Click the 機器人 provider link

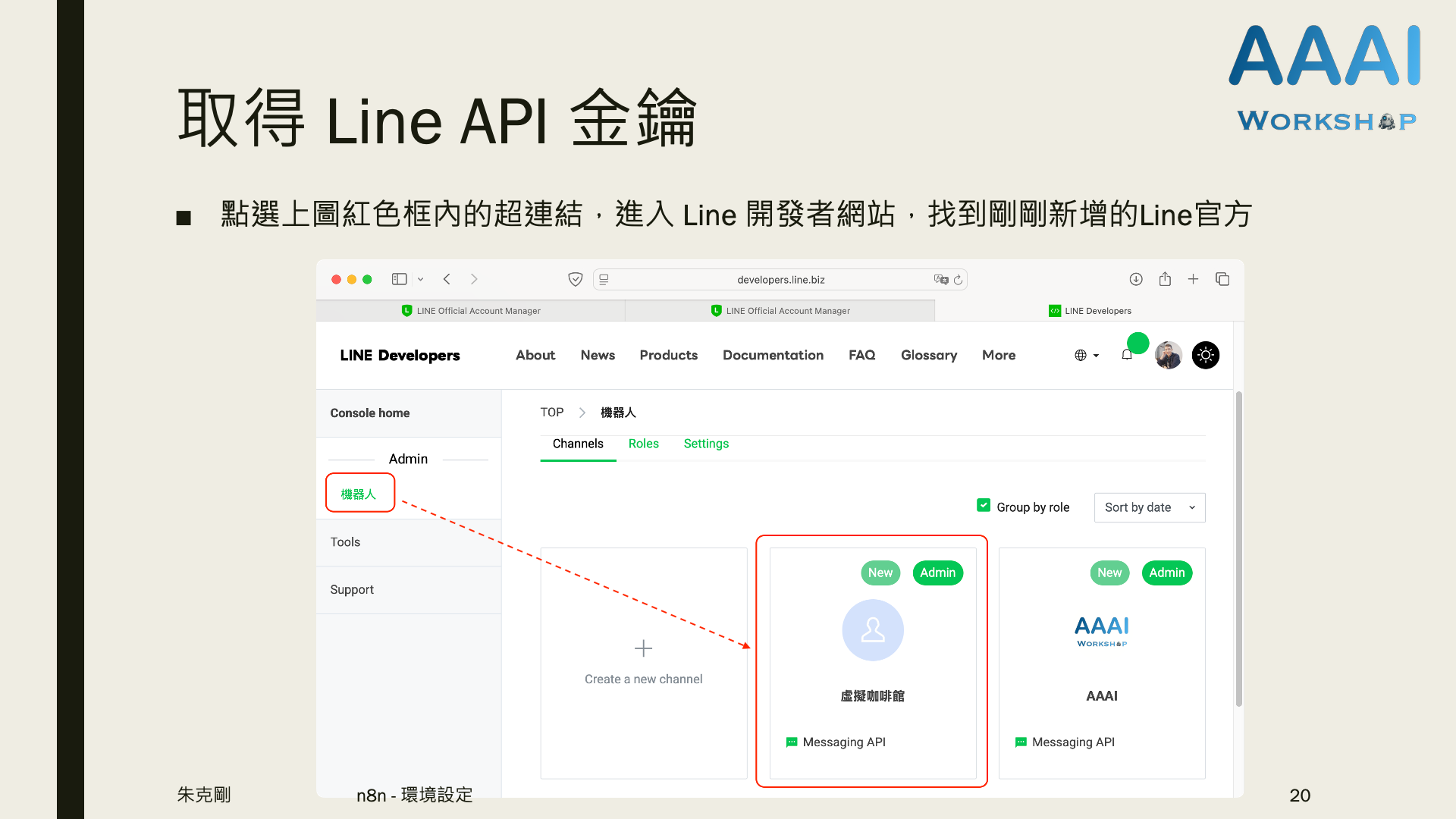[x=359, y=494]
